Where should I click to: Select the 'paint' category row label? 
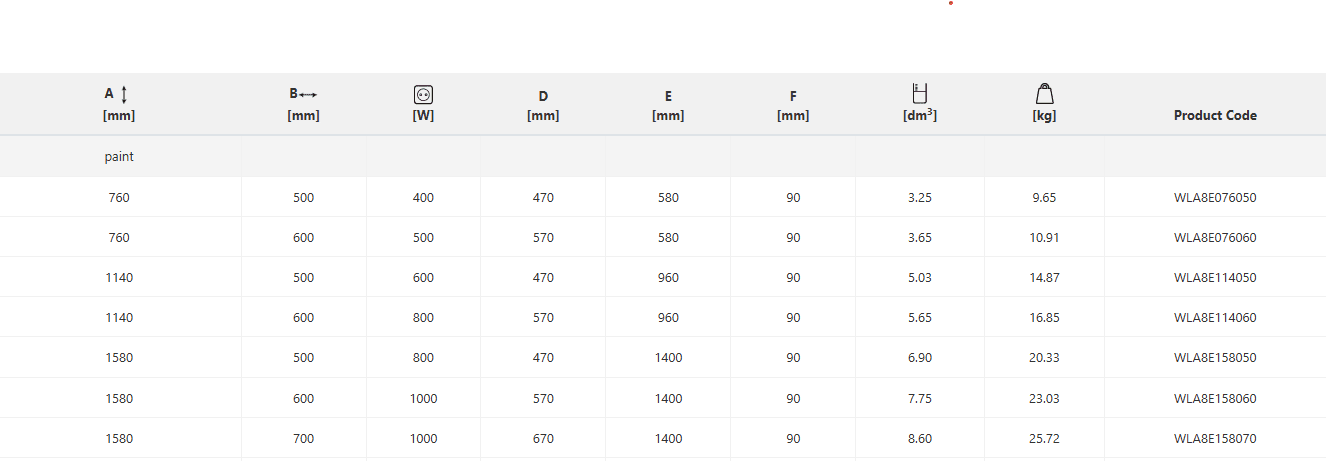tap(119, 157)
